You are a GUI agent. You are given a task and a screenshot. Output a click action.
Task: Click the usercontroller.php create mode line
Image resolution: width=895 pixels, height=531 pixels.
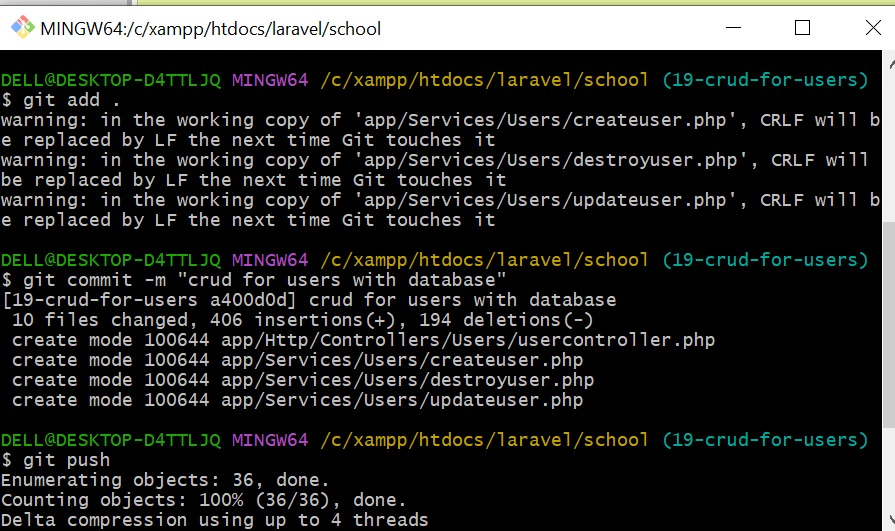(x=364, y=340)
